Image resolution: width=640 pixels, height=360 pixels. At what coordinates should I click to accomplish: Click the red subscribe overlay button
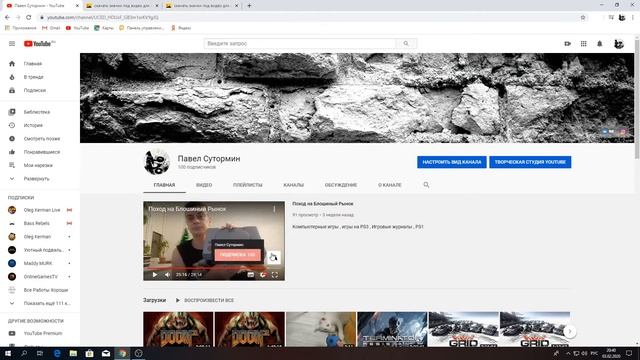(x=238, y=255)
